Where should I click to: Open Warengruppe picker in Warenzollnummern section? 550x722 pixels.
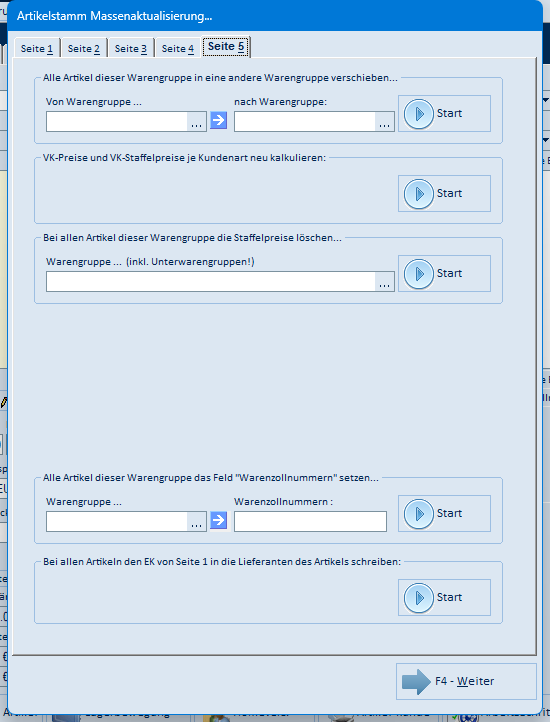[197, 522]
